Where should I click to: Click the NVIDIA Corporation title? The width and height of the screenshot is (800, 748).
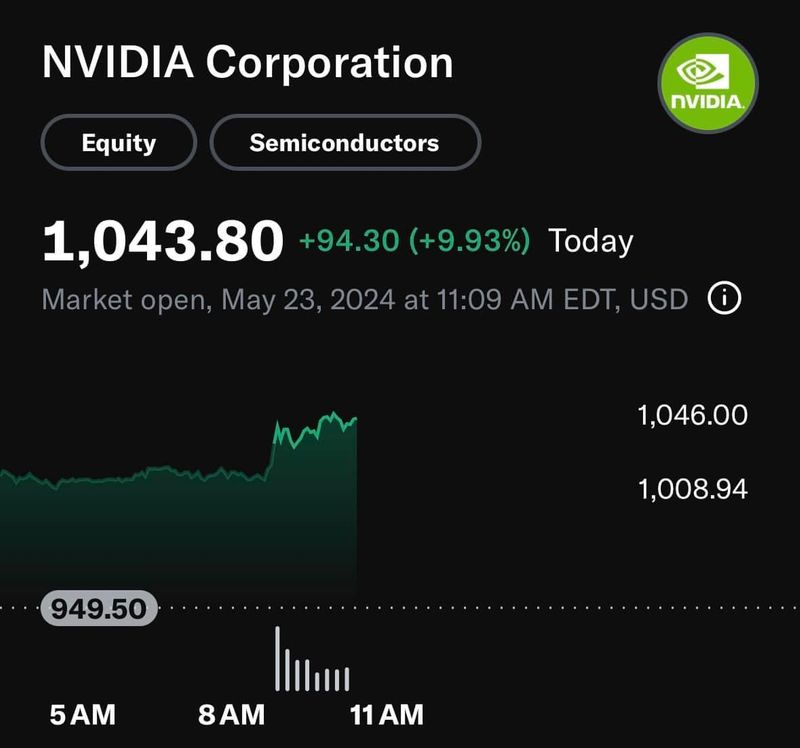pyautogui.click(x=248, y=64)
